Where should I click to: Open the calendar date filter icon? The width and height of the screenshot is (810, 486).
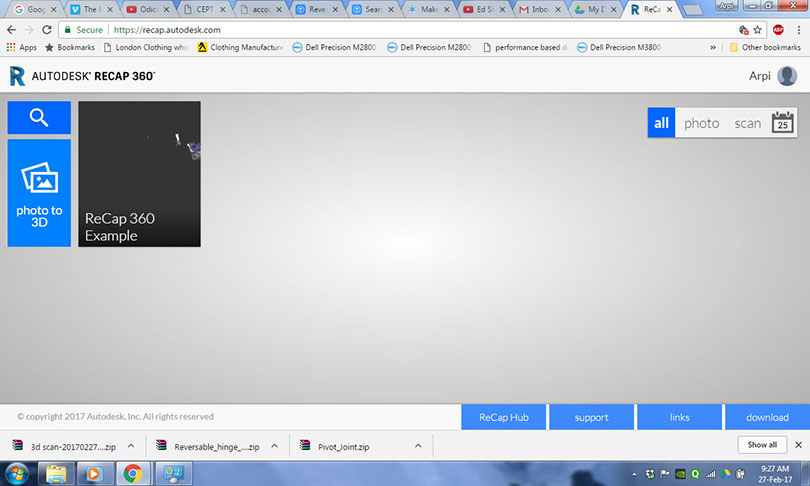point(783,122)
